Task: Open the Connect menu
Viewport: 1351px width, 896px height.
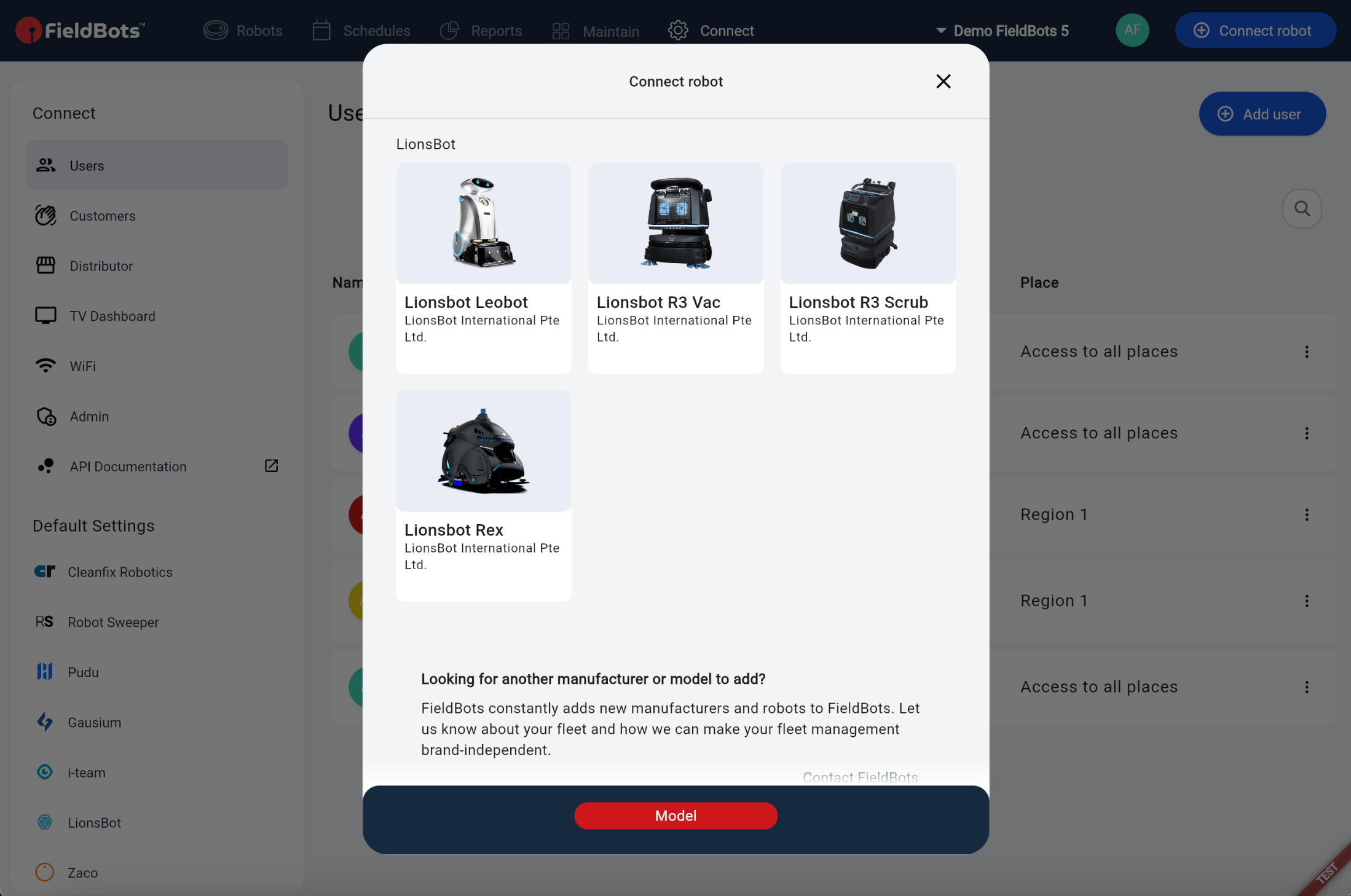Action: tap(711, 30)
